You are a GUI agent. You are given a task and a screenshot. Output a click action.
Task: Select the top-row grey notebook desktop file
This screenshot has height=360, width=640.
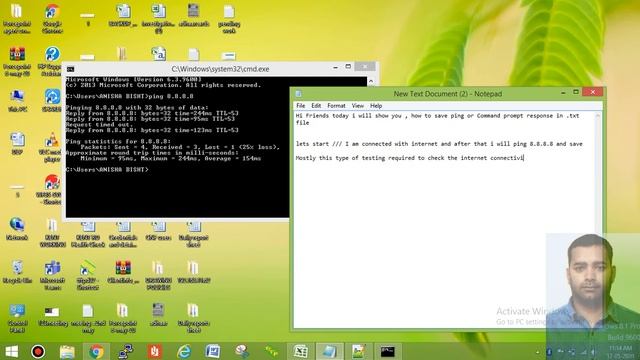[193, 16]
